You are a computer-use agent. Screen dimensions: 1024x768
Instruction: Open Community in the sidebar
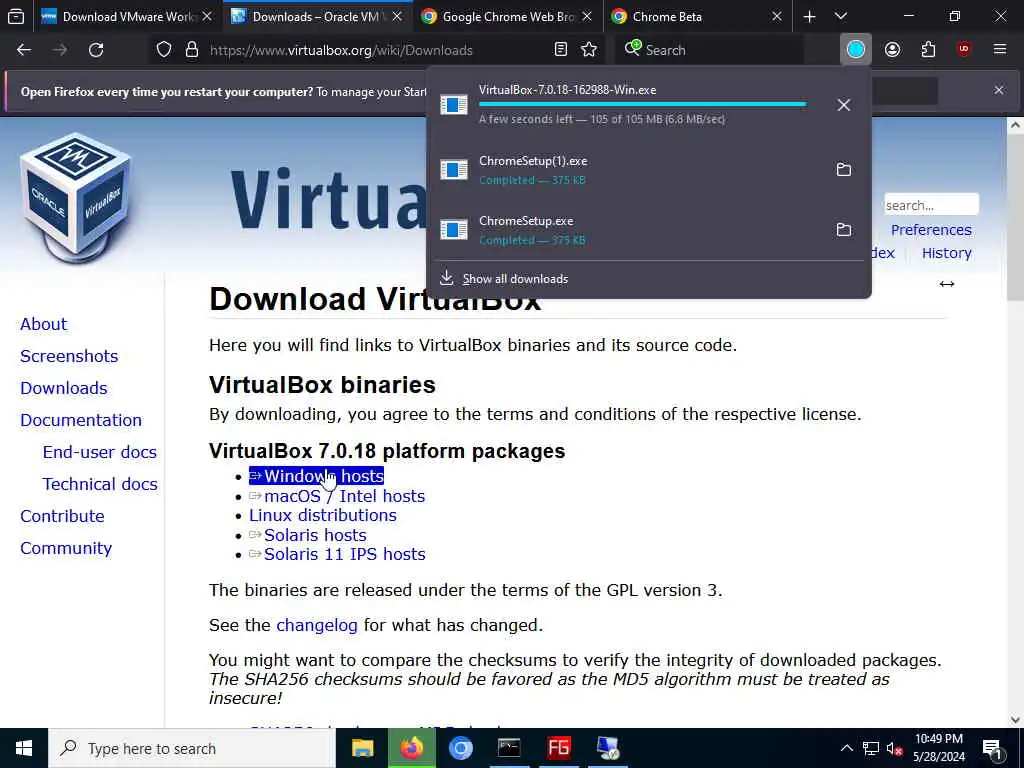66,548
